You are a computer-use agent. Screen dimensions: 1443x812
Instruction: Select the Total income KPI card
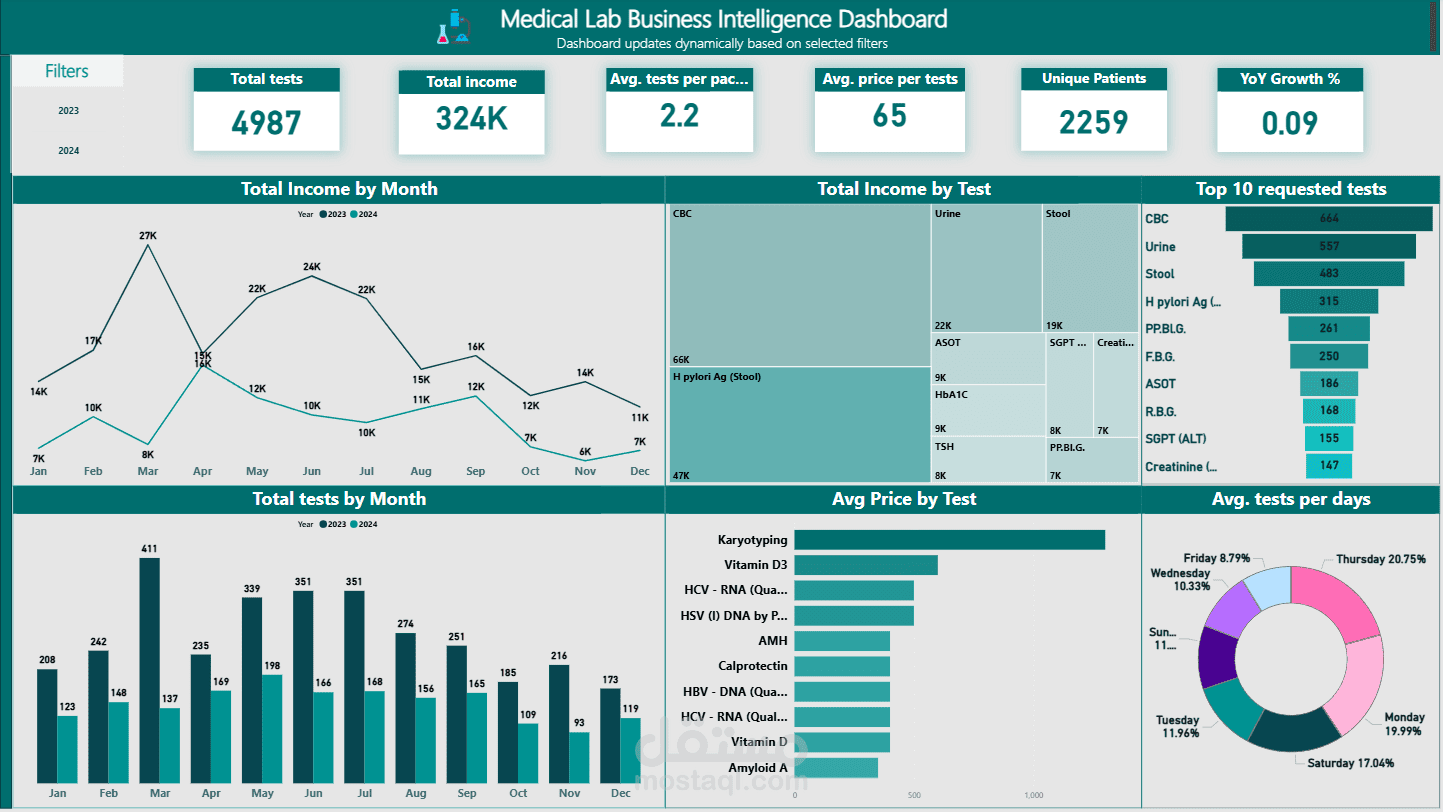coord(471,108)
